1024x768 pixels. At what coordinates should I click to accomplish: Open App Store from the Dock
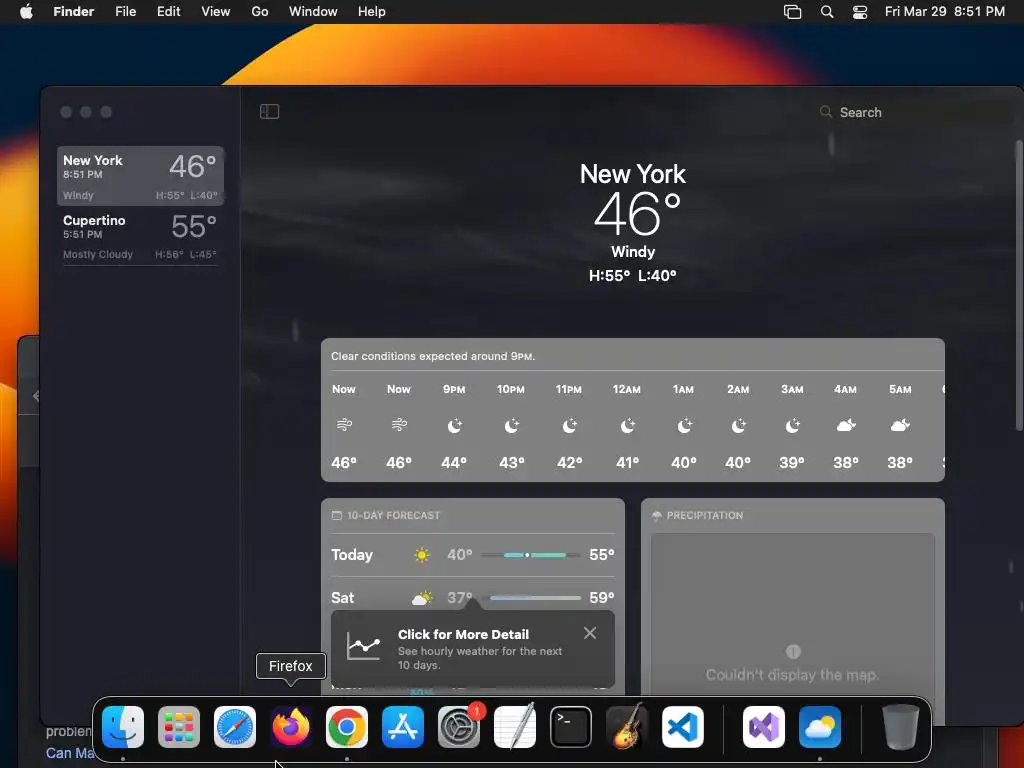(403, 727)
